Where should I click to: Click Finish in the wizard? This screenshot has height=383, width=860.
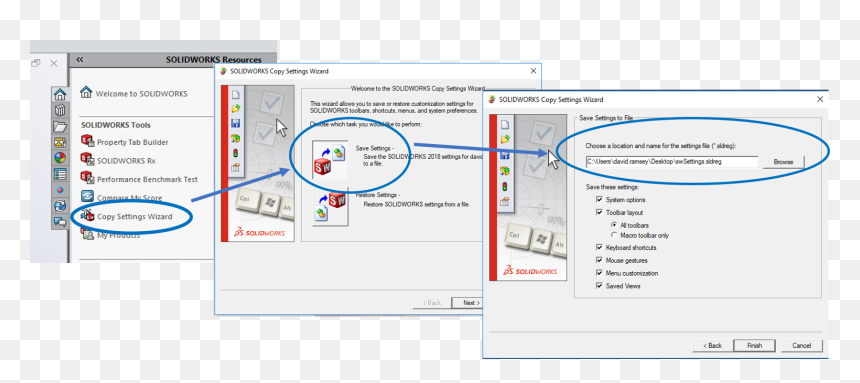point(754,346)
